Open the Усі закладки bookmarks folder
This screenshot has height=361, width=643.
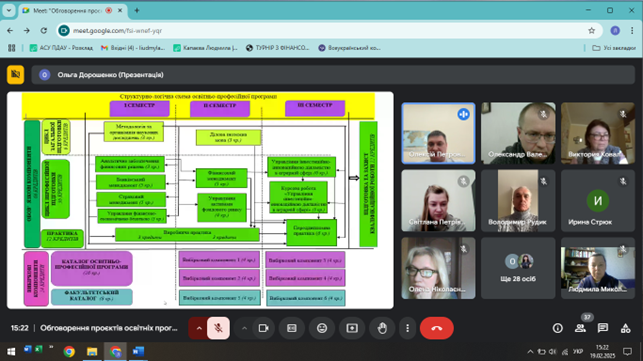614,48
